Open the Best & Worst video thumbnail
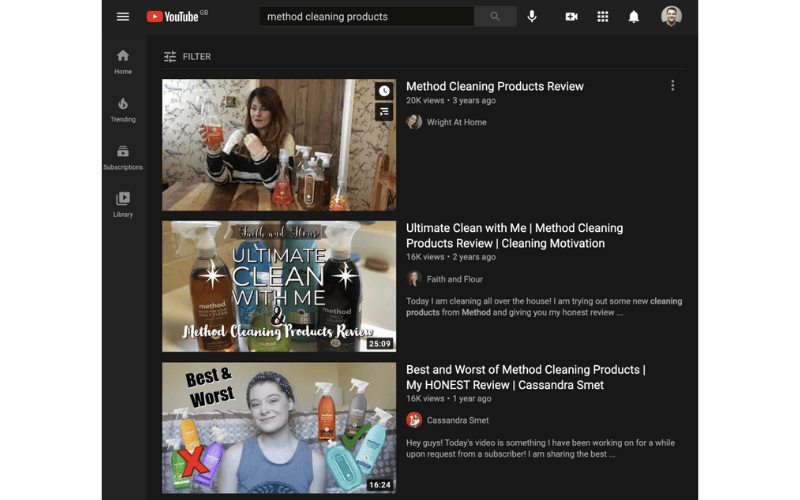Viewport: 800px width, 500px height. [279, 428]
